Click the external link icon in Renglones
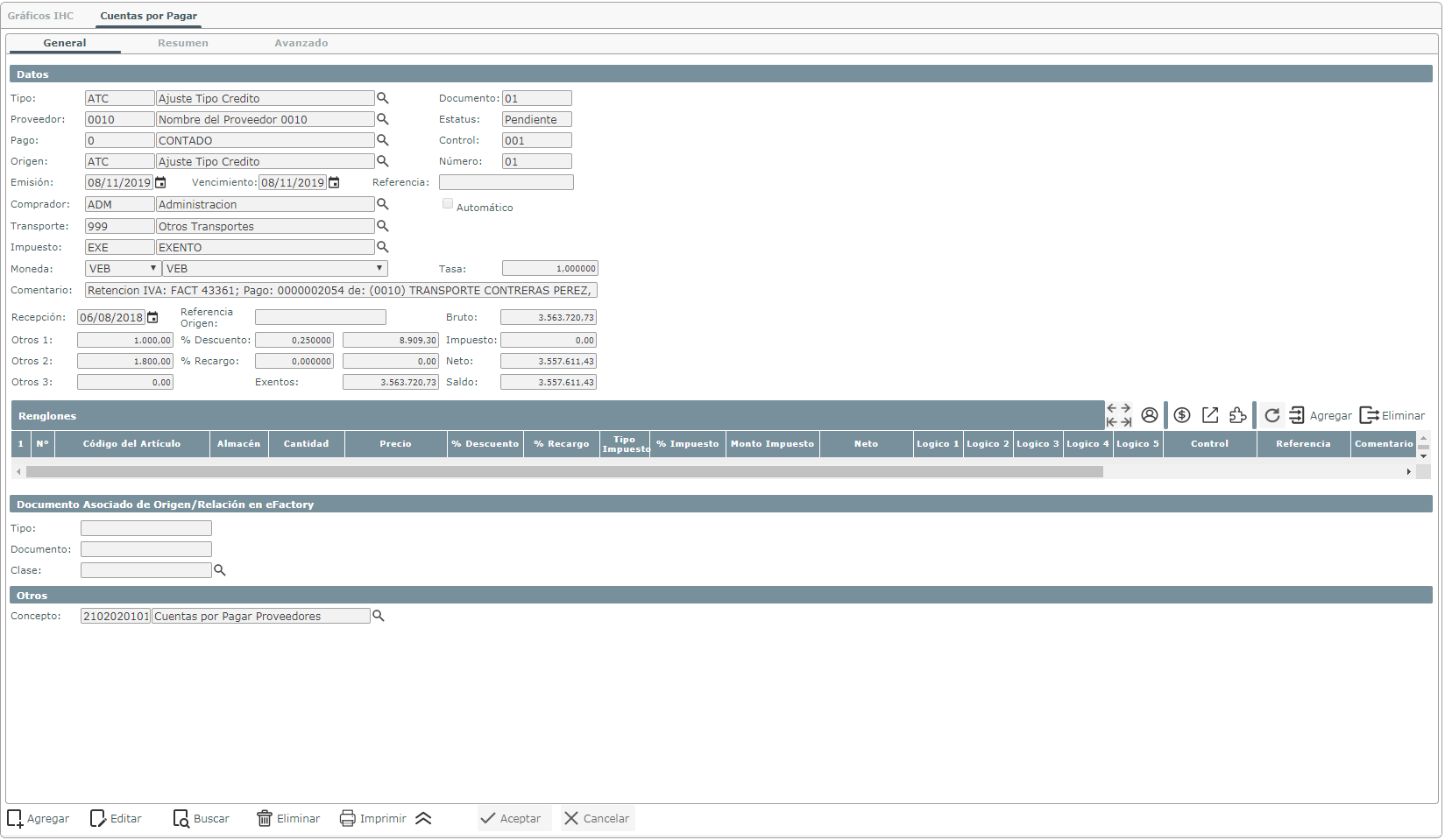 tap(1210, 415)
